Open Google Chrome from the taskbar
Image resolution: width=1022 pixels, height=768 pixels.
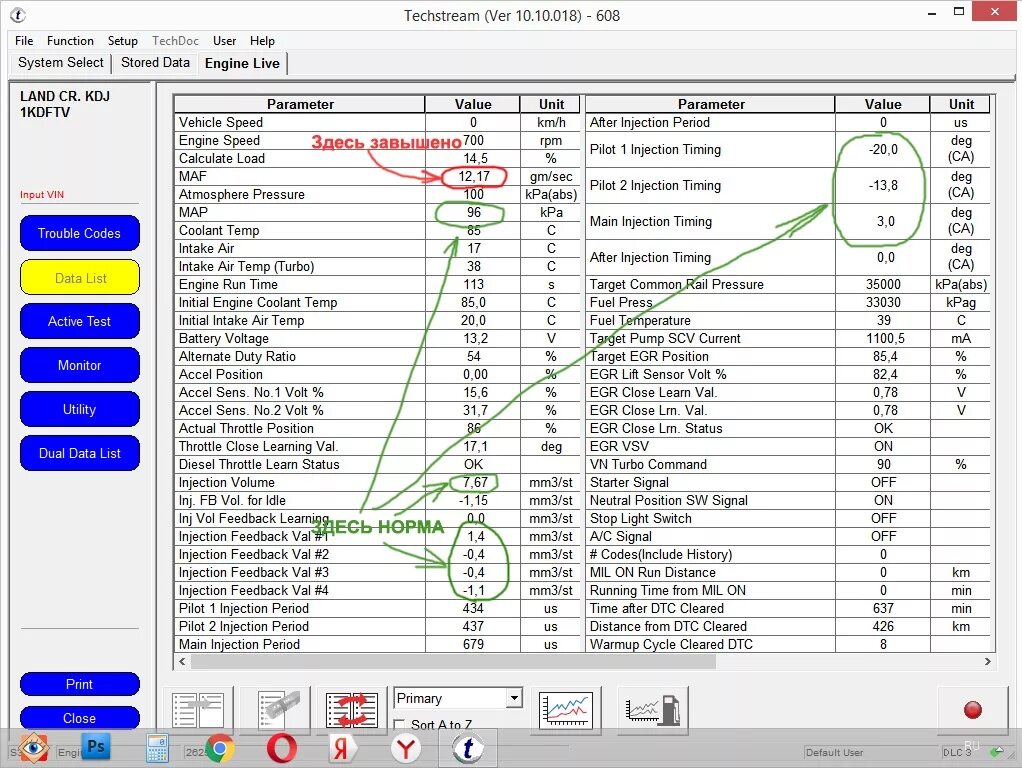(220, 748)
